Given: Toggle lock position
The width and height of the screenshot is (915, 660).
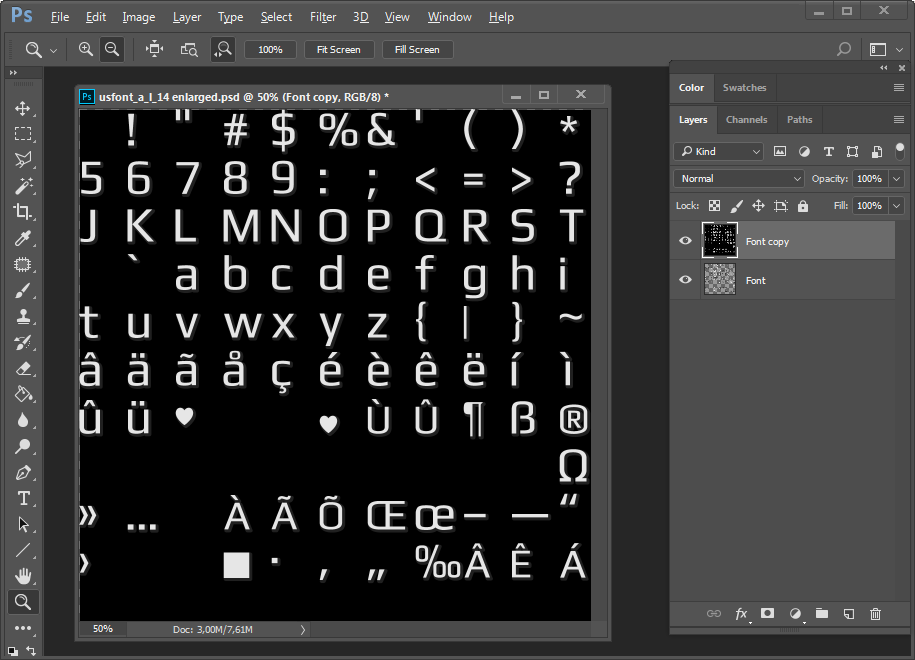Looking at the screenshot, I should [758, 205].
